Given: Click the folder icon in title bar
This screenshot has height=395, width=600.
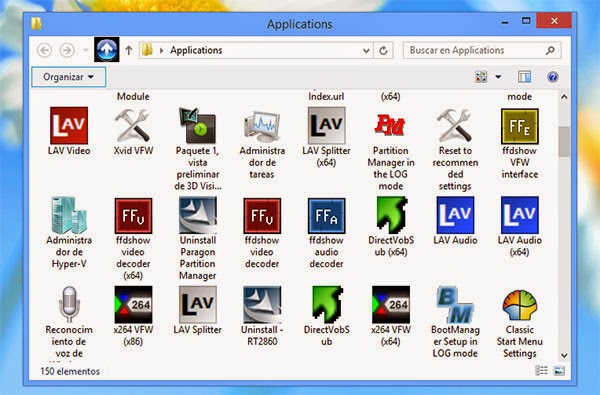Looking at the screenshot, I should 36,24.
